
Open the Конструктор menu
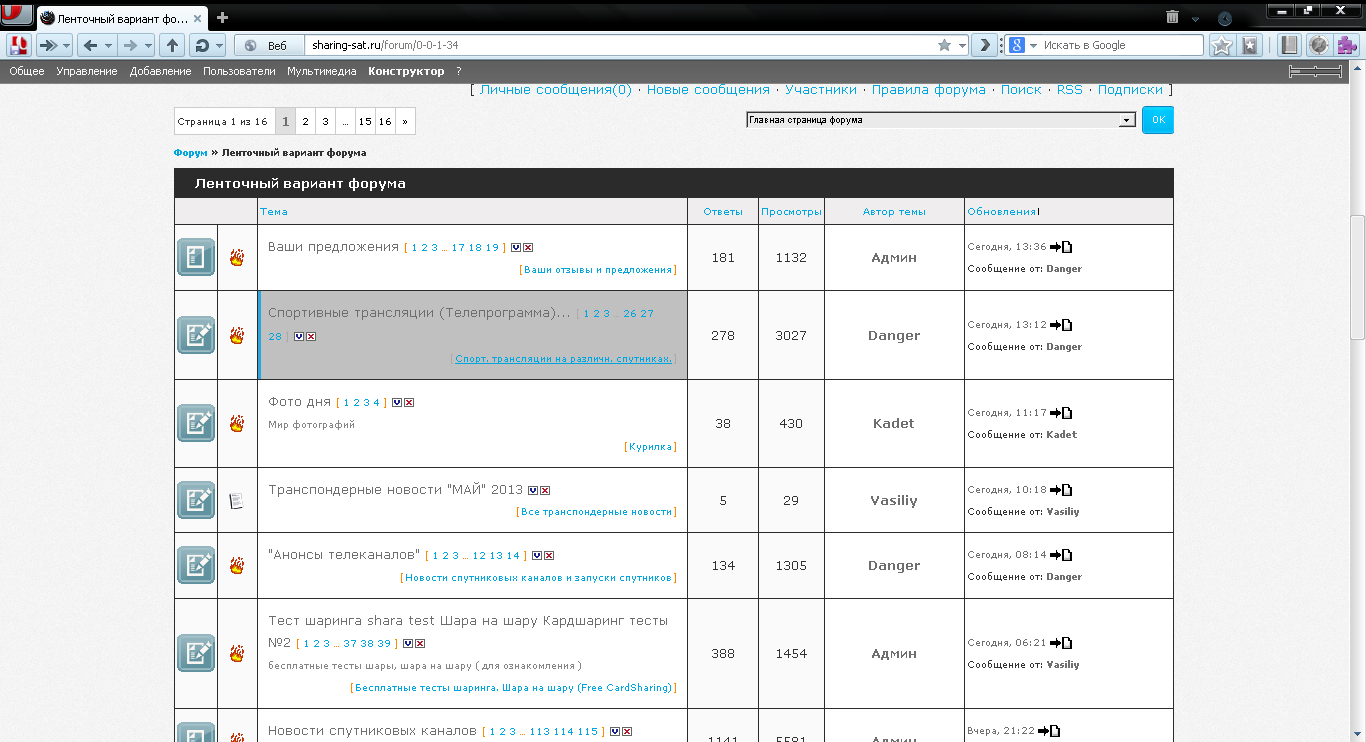click(x=405, y=71)
